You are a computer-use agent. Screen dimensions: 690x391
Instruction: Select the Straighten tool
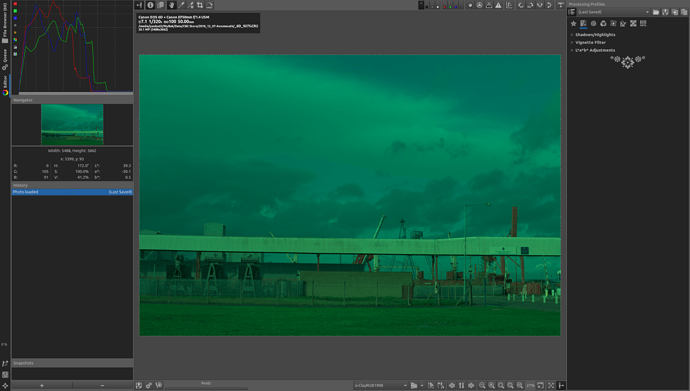click(209, 5)
